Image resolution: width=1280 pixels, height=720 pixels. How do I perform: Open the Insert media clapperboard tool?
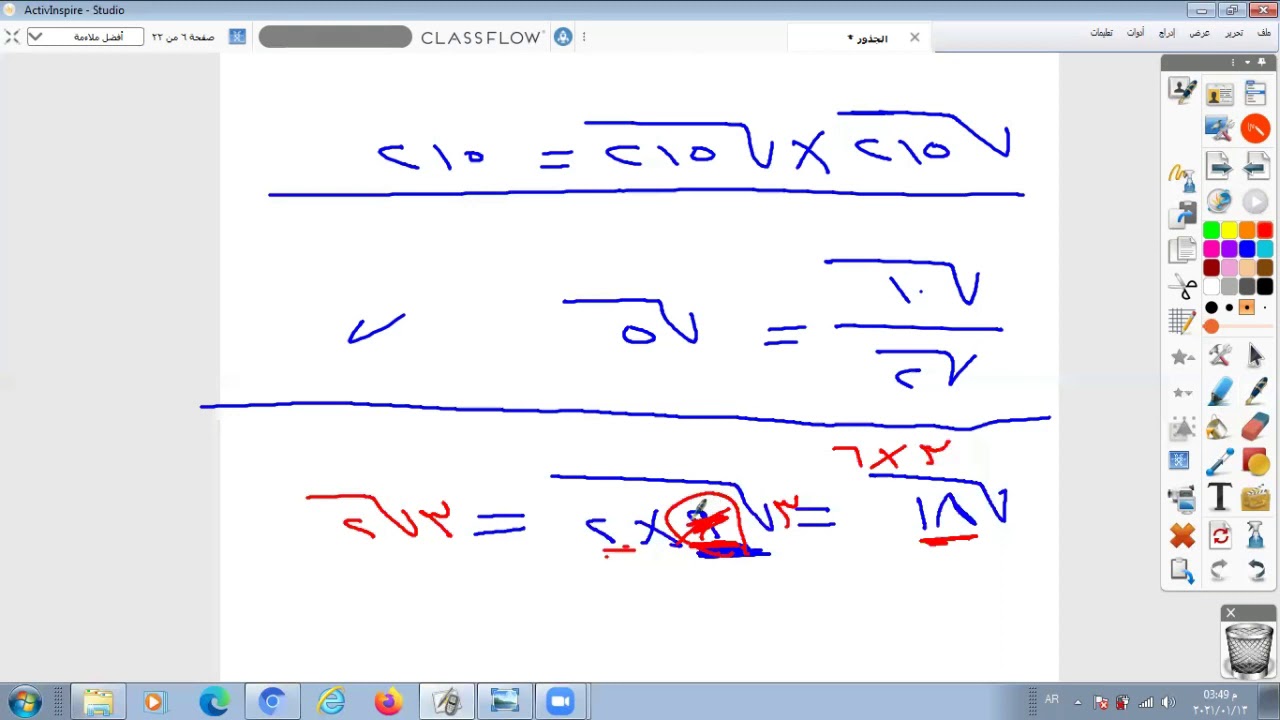[x=1256, y=497]
